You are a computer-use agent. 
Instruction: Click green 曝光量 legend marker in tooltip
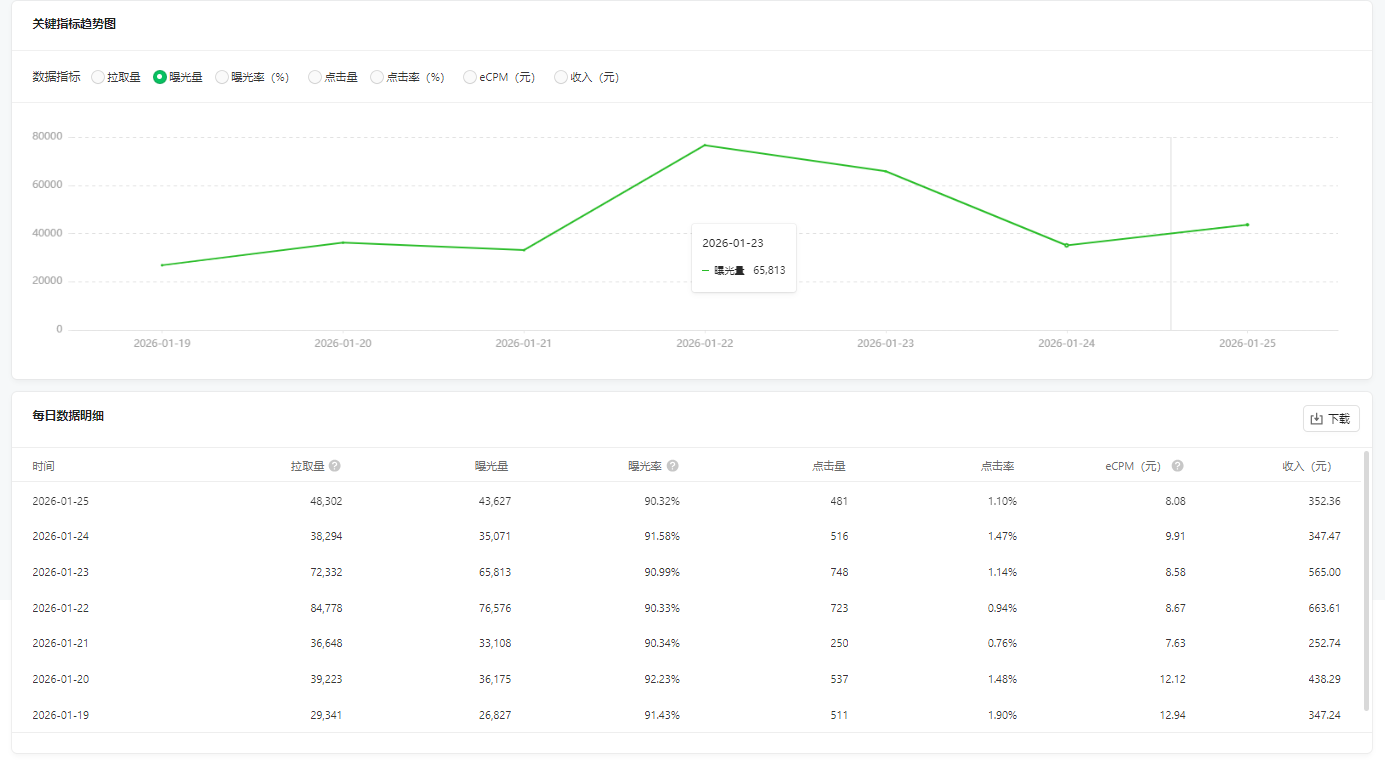pos(706,270)
